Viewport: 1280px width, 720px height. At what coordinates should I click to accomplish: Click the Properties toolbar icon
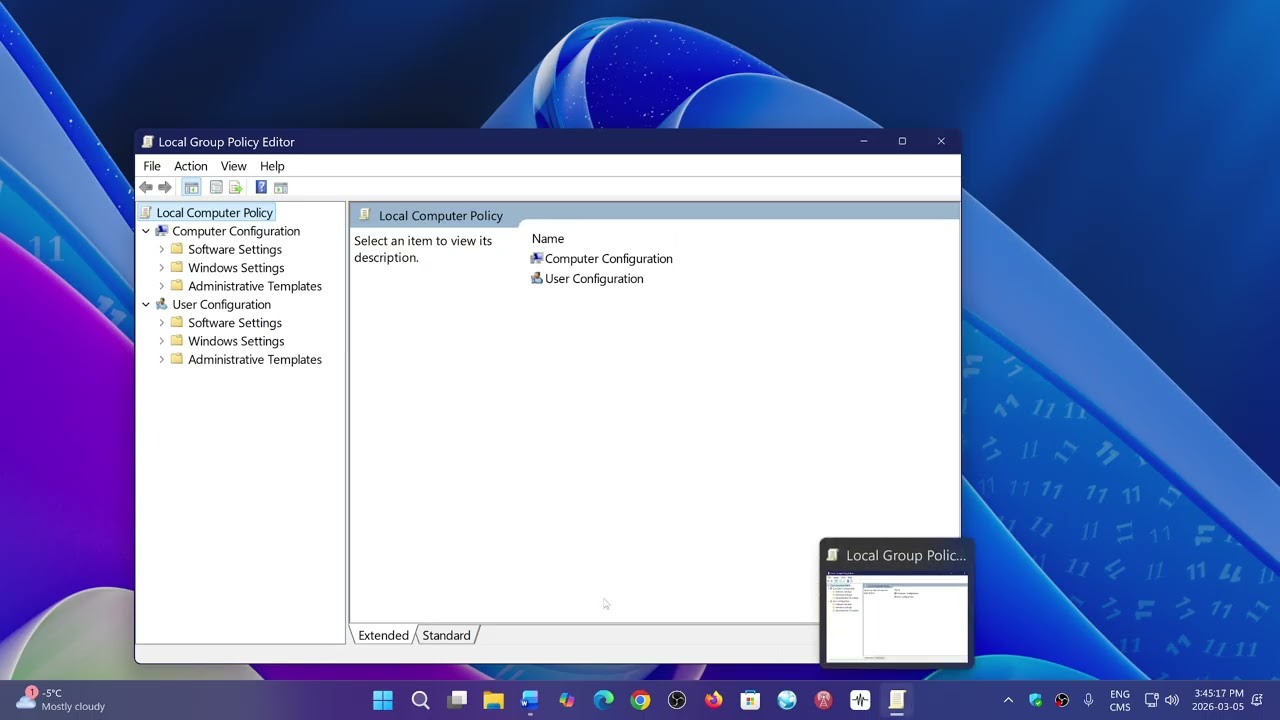(216, 187)
